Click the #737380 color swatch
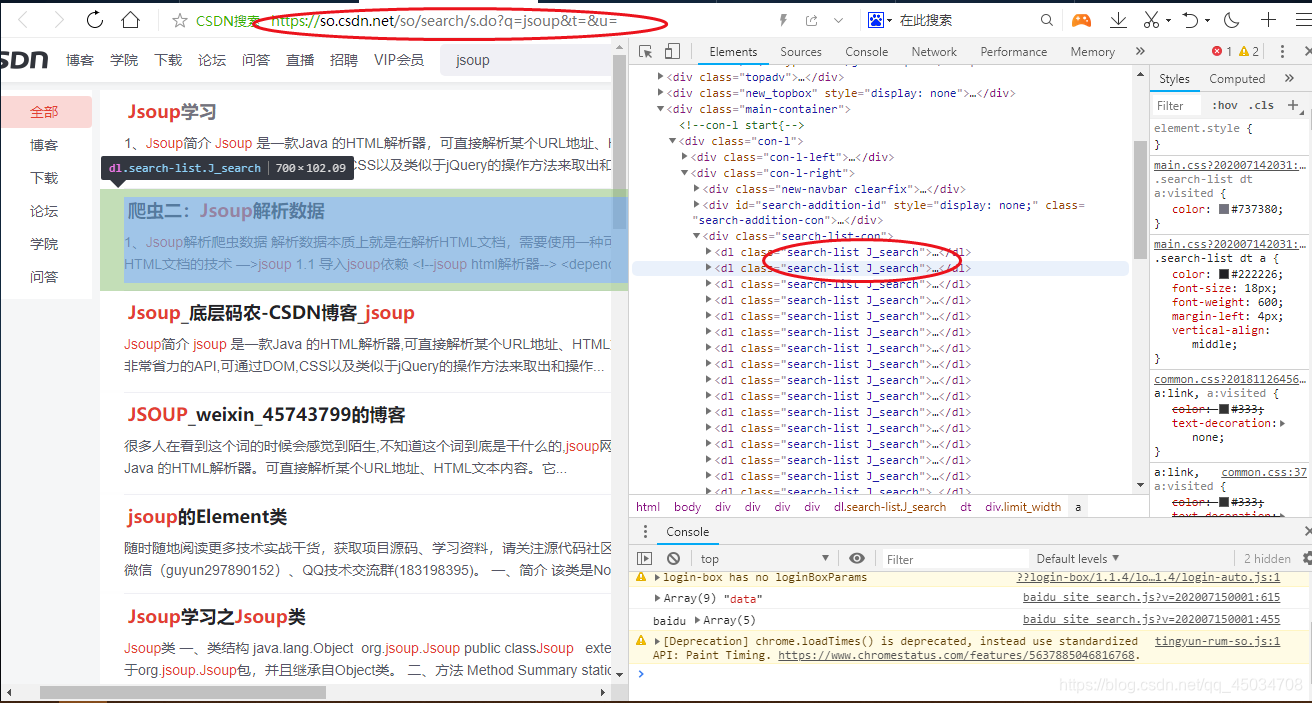The image size is (1312, 703). click(x=1222, y=209)
